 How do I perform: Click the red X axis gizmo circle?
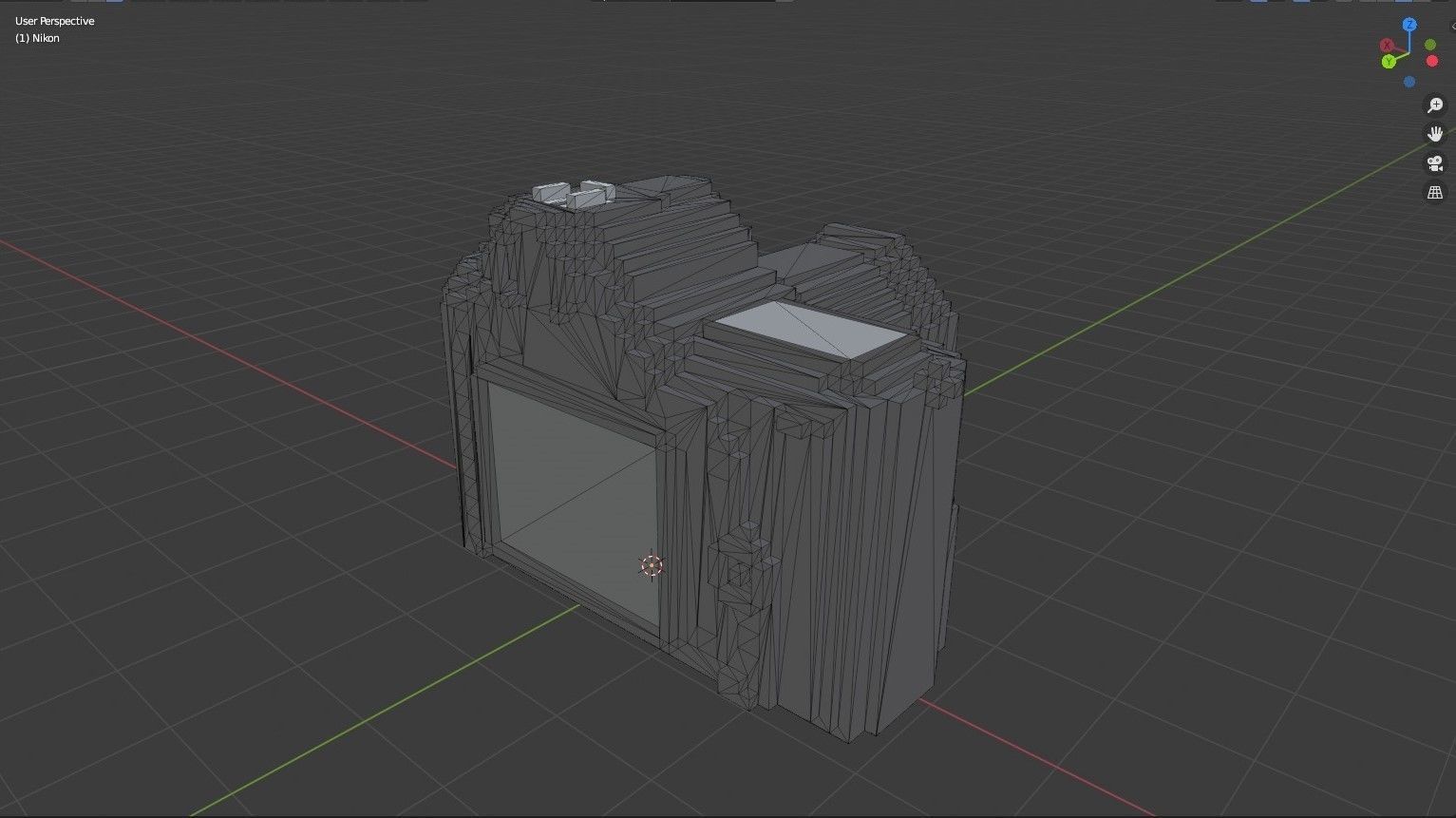tap(1387, 46)
